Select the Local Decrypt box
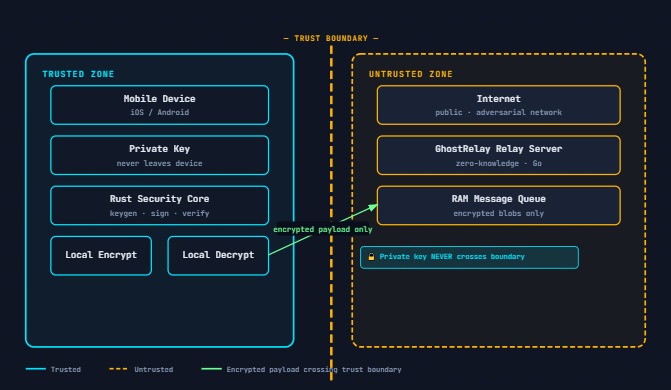671x390 pixels. [218, 255]
